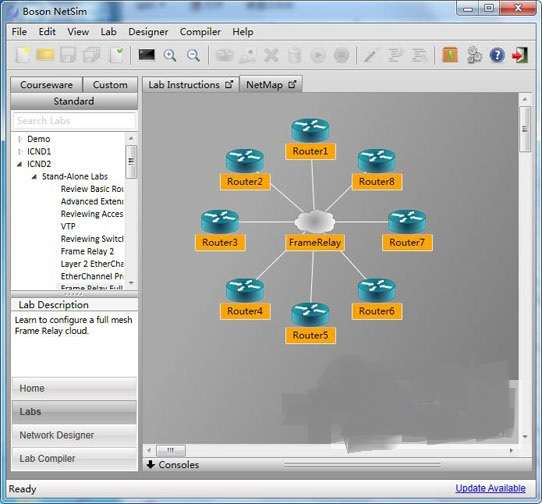Expand the ICND1 tree node

point(20,151)
